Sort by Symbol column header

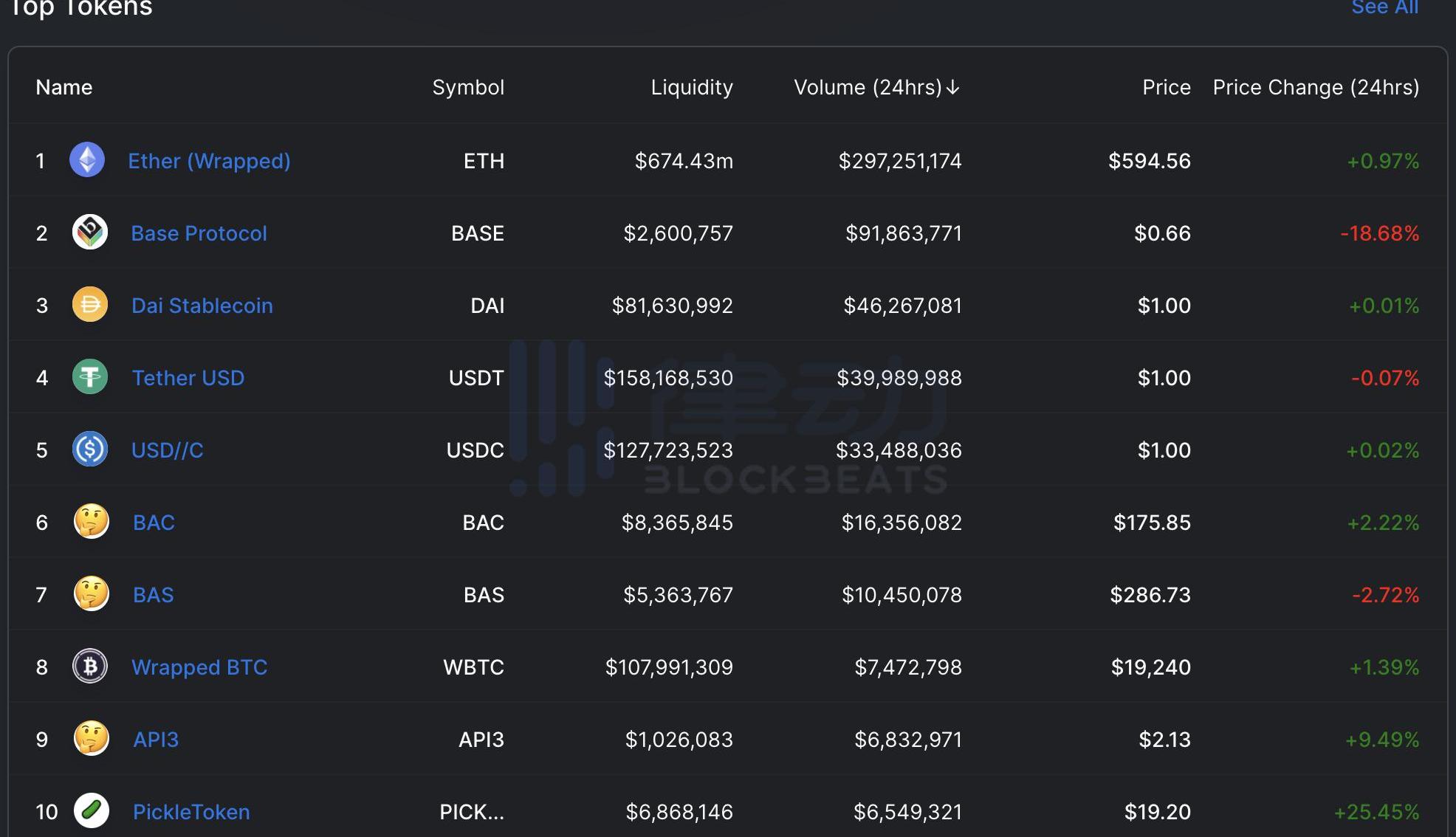click(468, 87)
